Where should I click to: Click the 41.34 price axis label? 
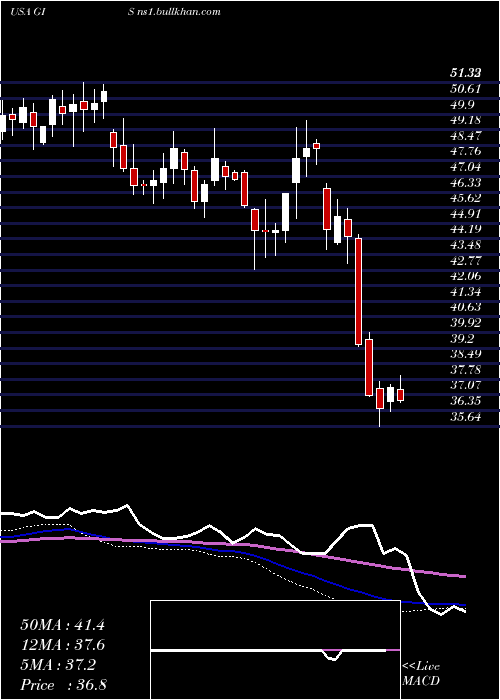[465, 292]
